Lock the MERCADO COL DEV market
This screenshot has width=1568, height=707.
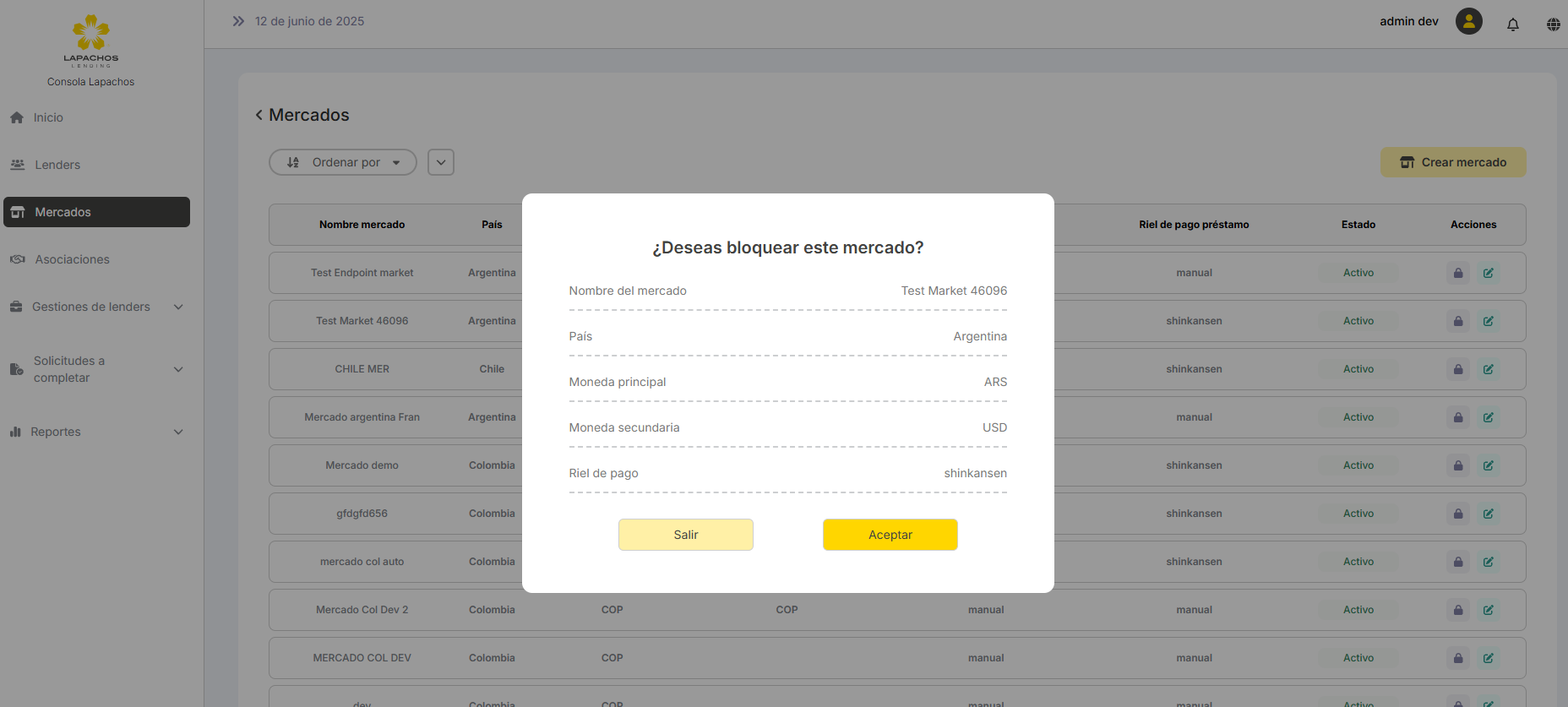click(x=1457, y=658)
